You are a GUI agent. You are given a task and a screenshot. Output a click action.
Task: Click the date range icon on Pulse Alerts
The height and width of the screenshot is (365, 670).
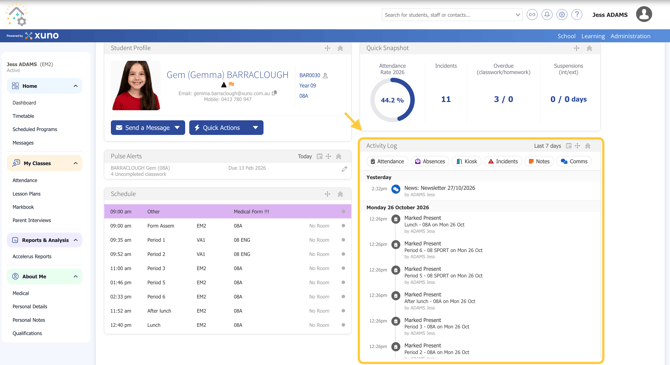(x=319, y=156)
